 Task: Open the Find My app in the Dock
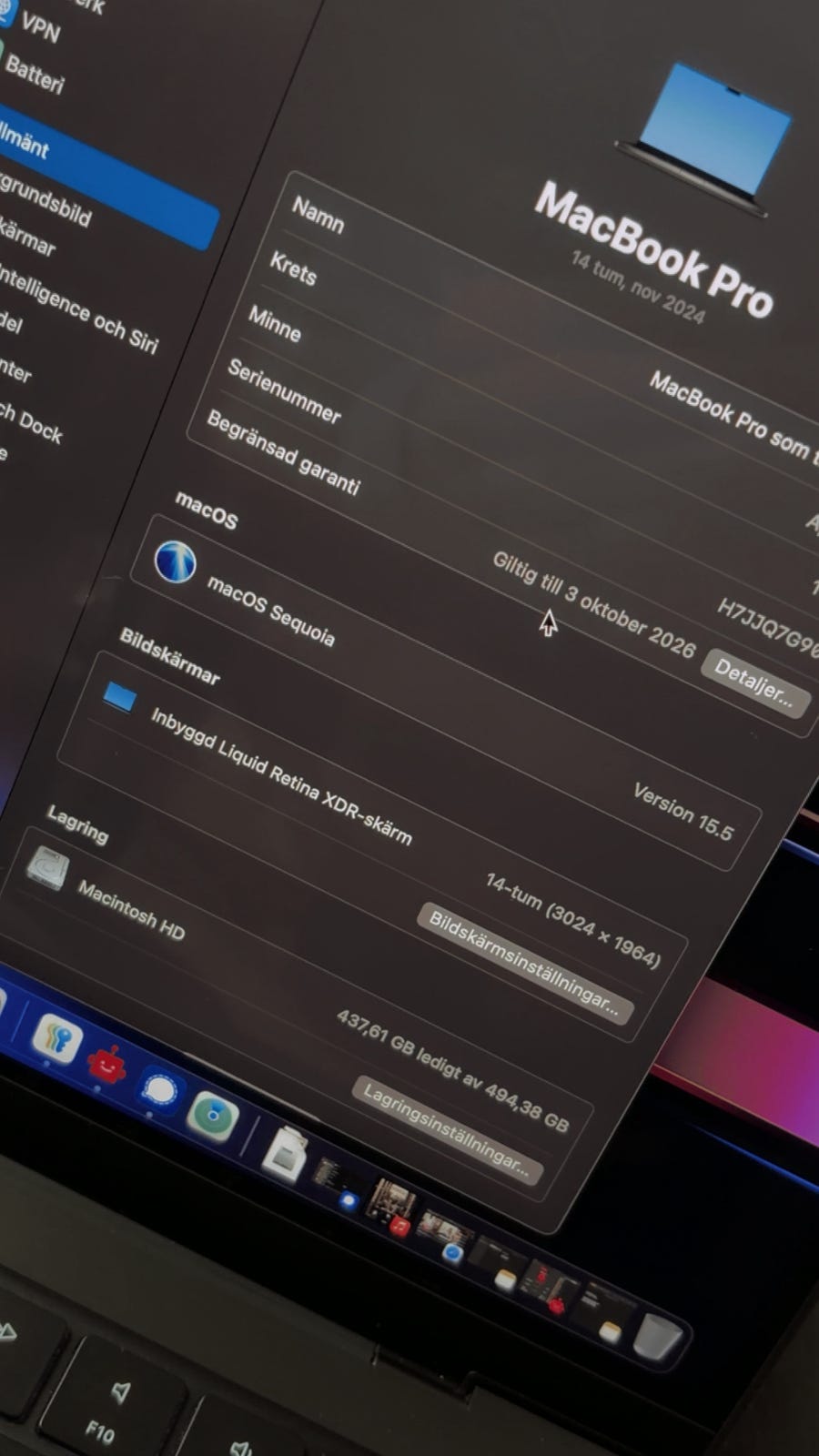point(213,1116)
